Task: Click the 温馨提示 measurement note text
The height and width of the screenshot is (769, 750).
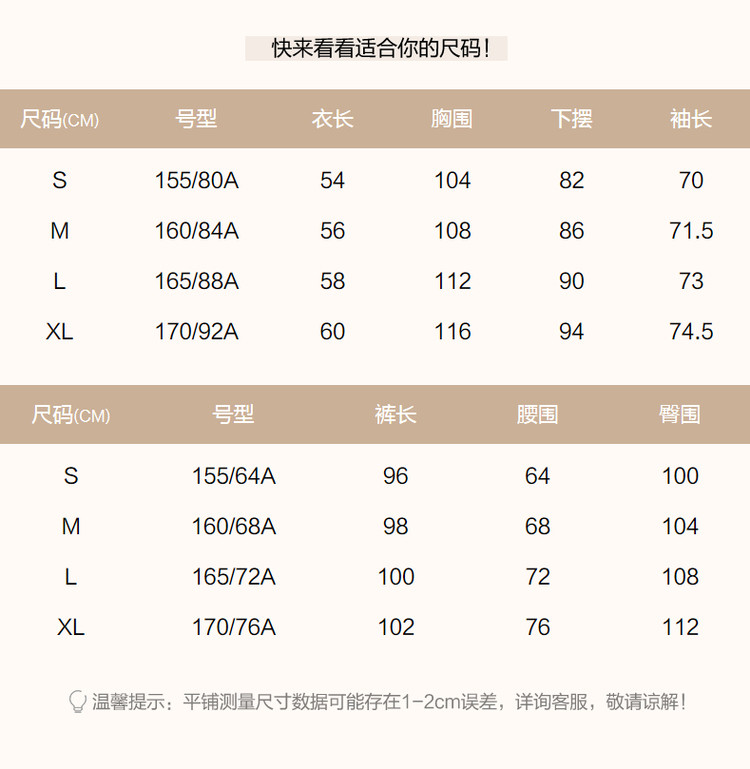Action: [390, 702]
